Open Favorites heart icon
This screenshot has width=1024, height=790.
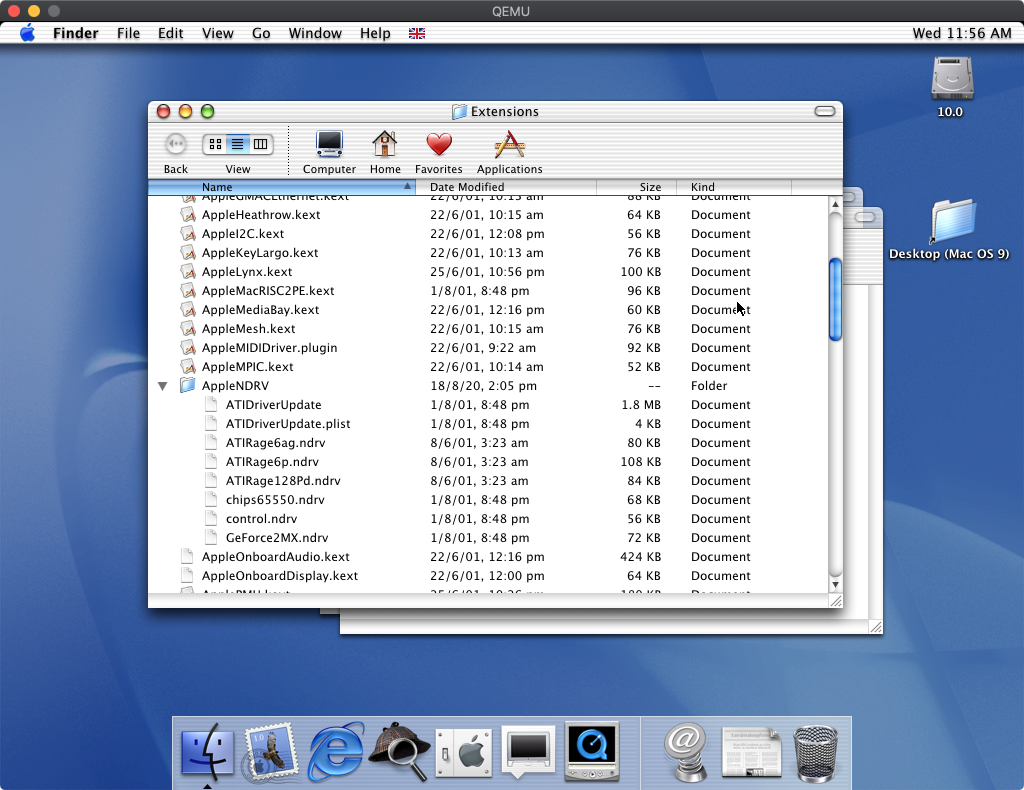click(x=439, y=144)
